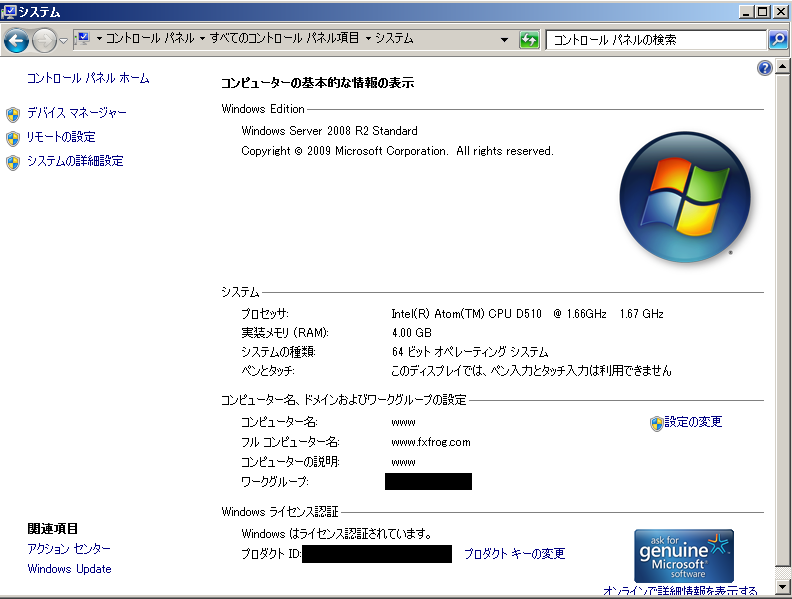The image size is (792, 599).
Task: Open システムの詳細設定 link
Action: coord(75,161)
